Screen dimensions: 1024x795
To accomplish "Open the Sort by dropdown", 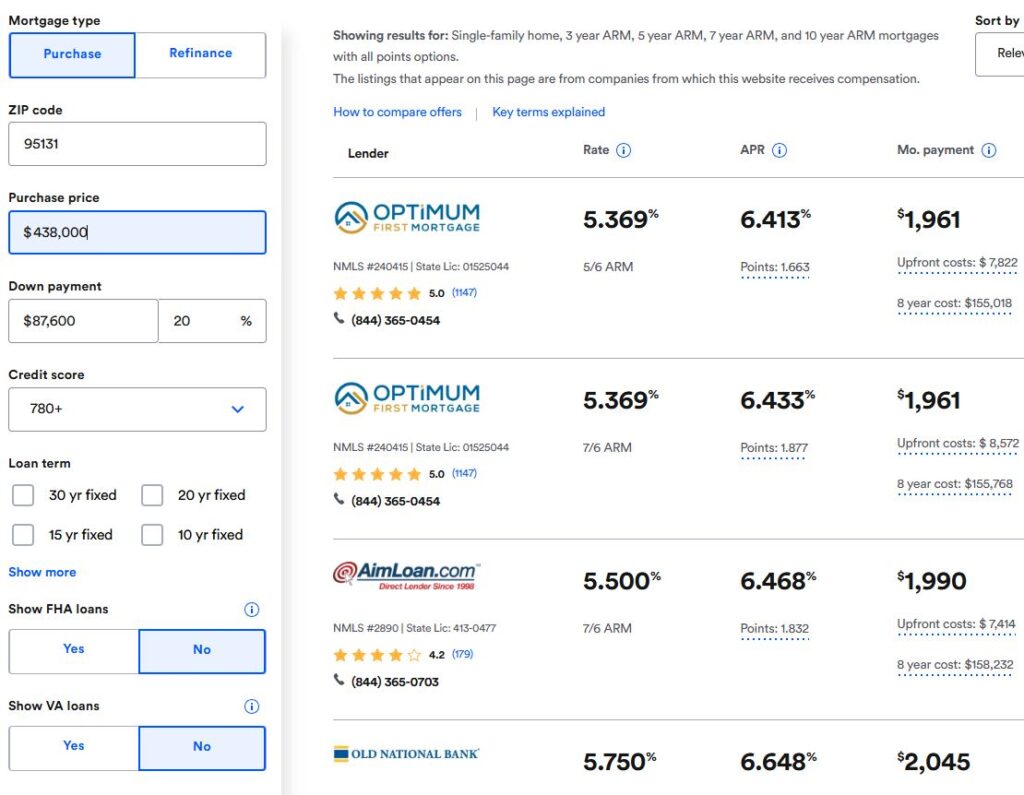I will tap(998, 53).
